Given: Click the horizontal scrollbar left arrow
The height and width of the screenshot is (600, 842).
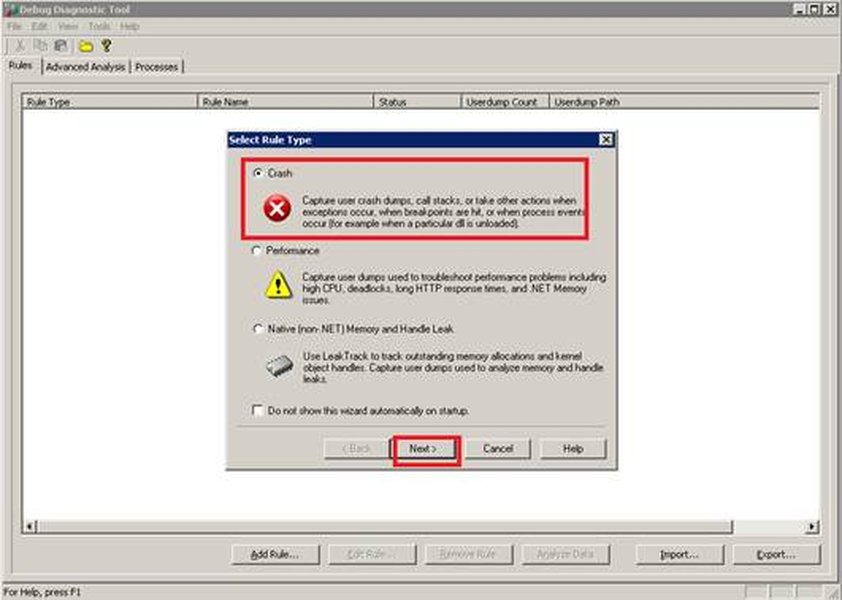Looking at the screenshot, I should click(x=30, y=526).
